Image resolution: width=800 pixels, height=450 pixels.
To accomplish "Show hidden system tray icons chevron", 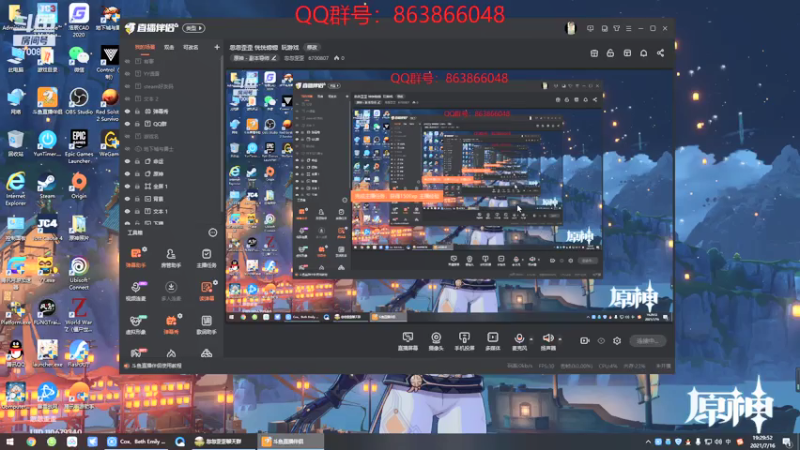I will click(648, 442).
